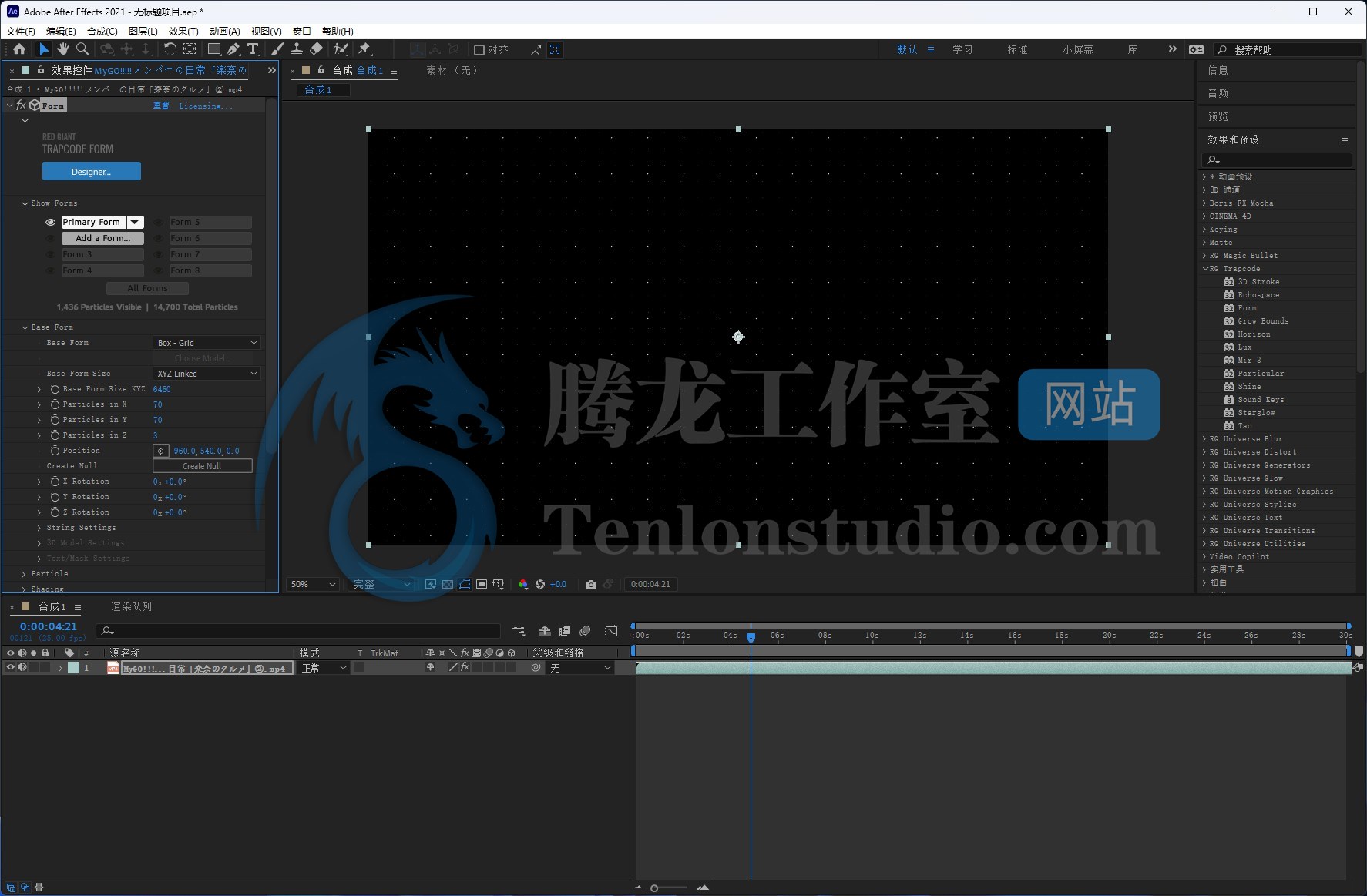1367x896 pixels.
Task: Toggle transparency grid in the viewer
Action: coord(448,584)
